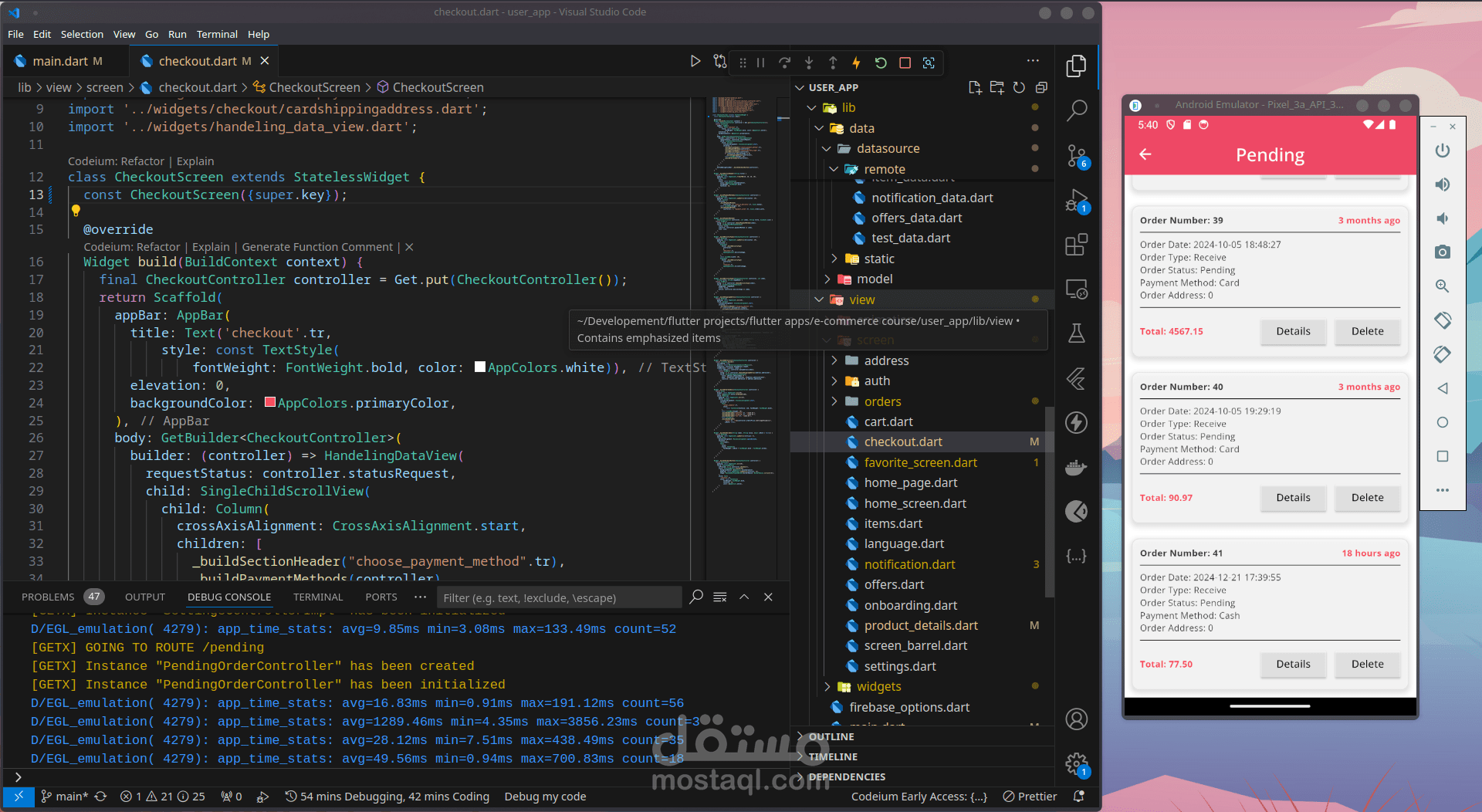Show the code action lightbulb
This screenshot has height=812, width=1482.
[x=76, y=211]
